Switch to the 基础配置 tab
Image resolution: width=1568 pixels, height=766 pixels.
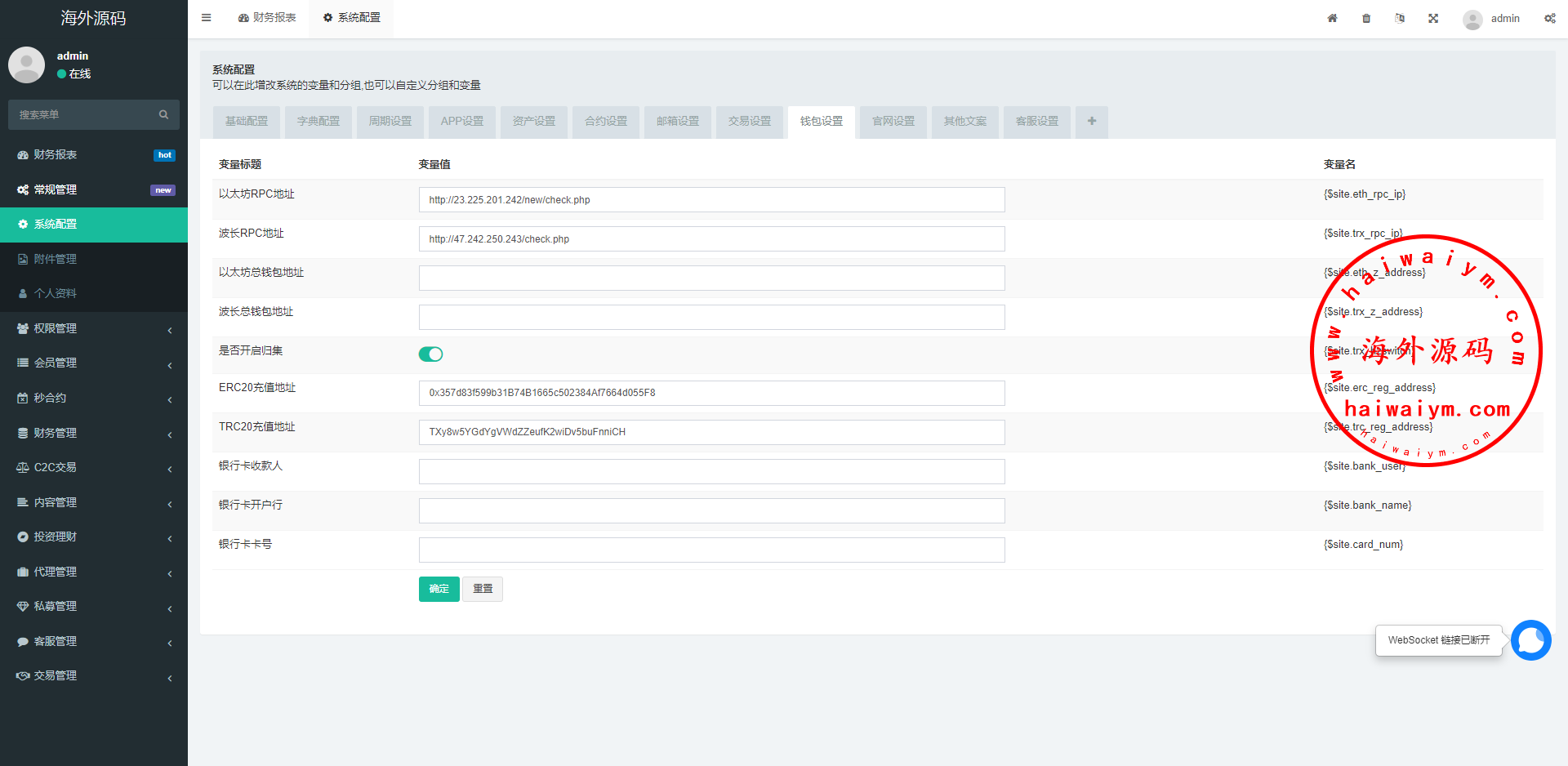[x=247, y=122]
